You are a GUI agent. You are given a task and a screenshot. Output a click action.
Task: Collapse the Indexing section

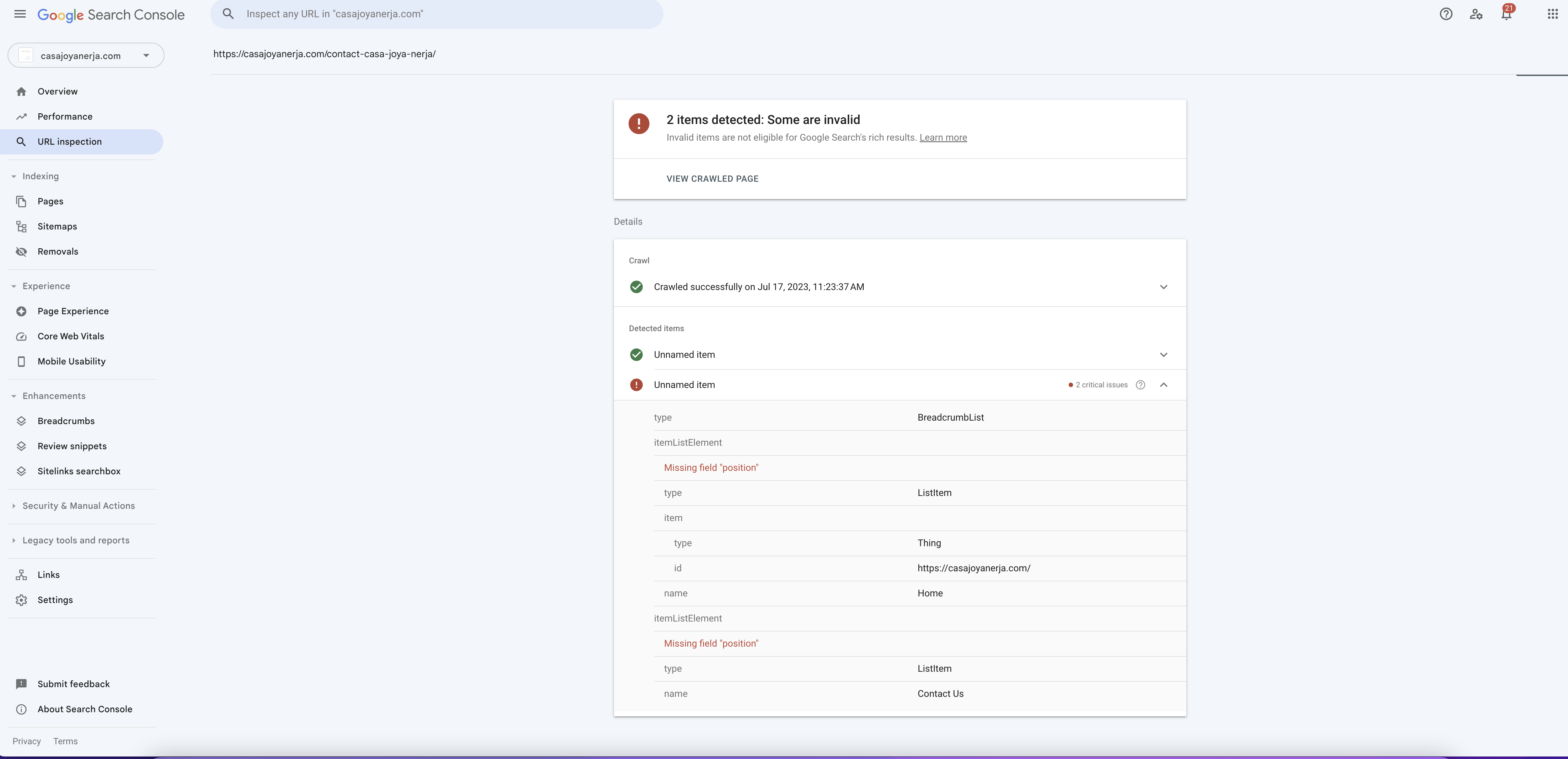tap(13, 176)
